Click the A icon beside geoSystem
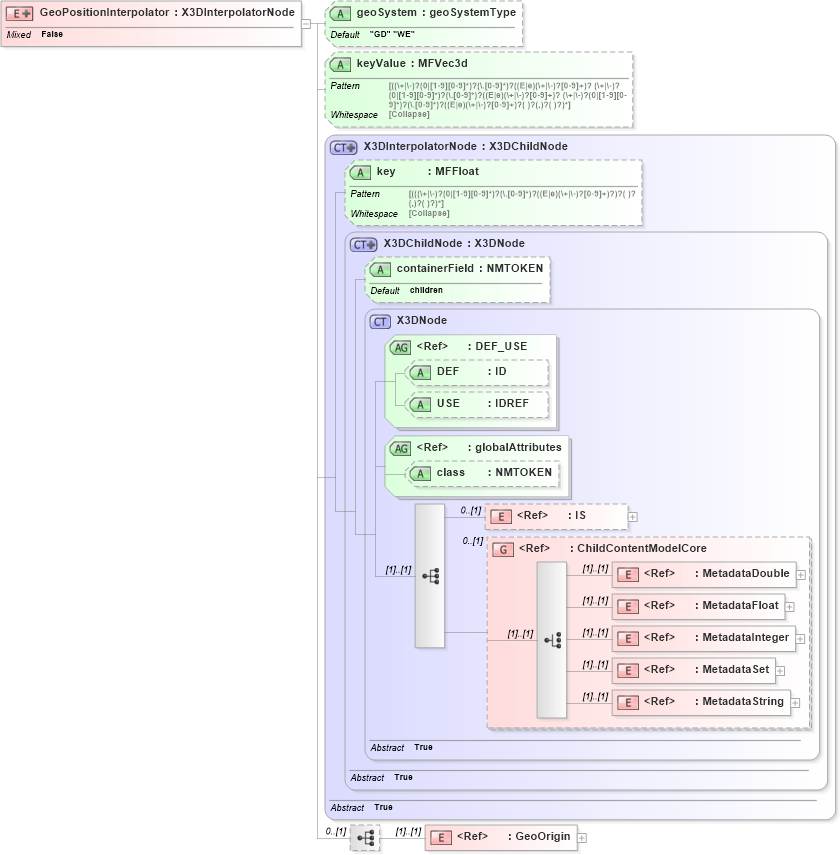This screenshot has height=855, width=840. coord(341,14)
